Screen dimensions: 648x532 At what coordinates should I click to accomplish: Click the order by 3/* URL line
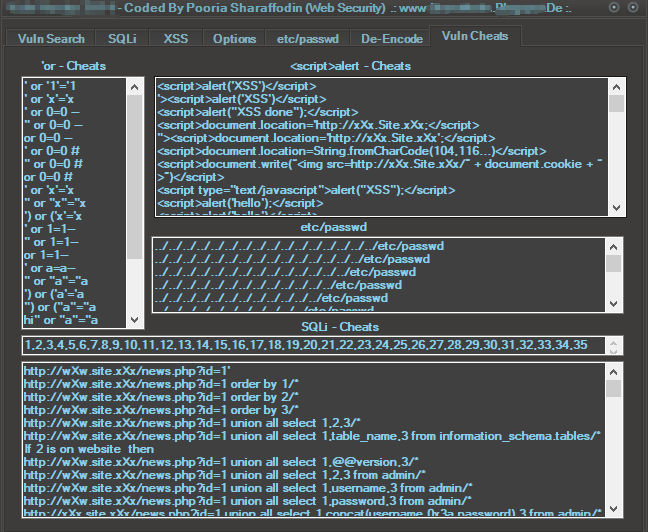tap(161, 410)
